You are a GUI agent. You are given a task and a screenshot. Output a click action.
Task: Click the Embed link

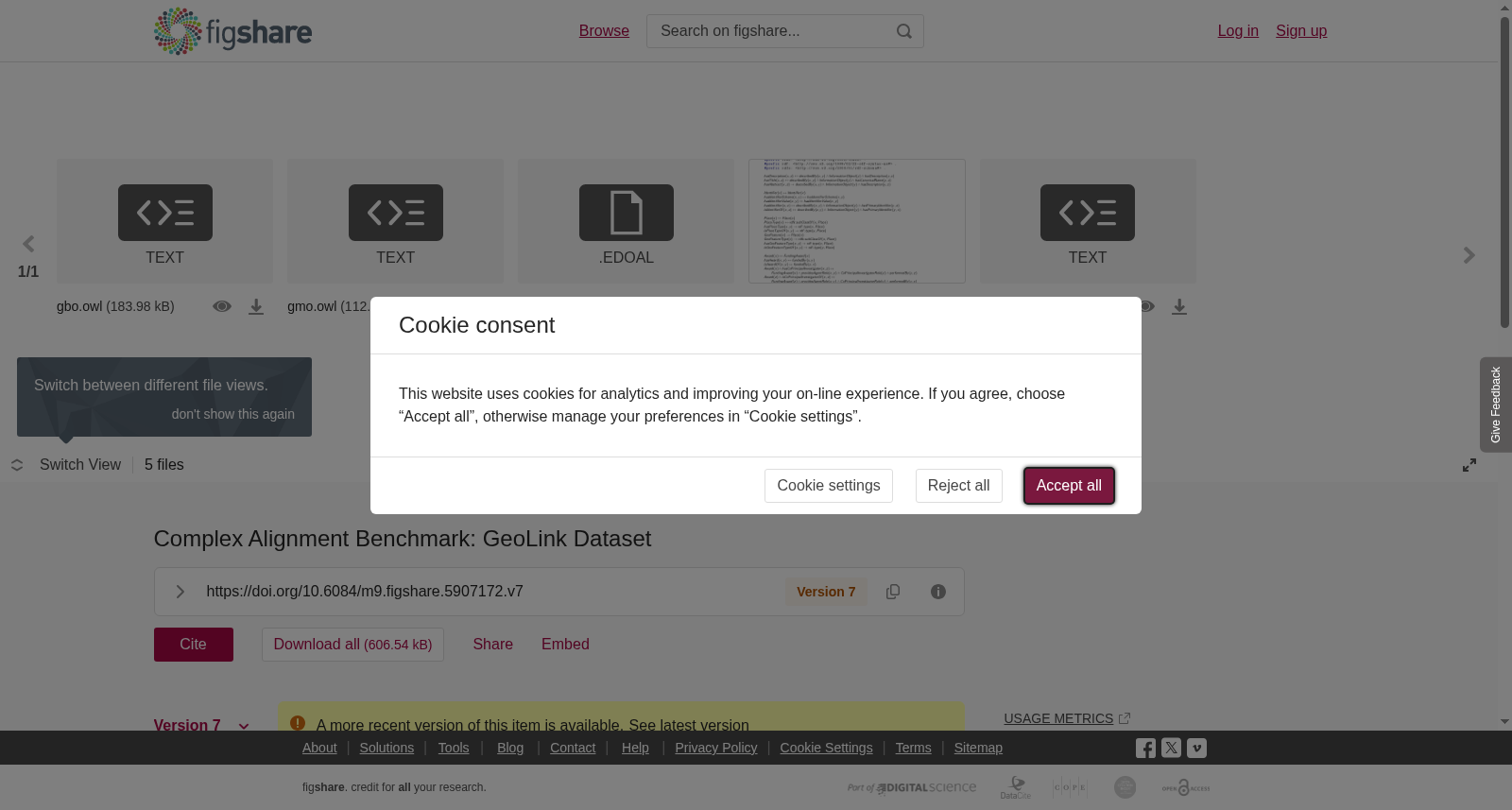pos(565,645)
